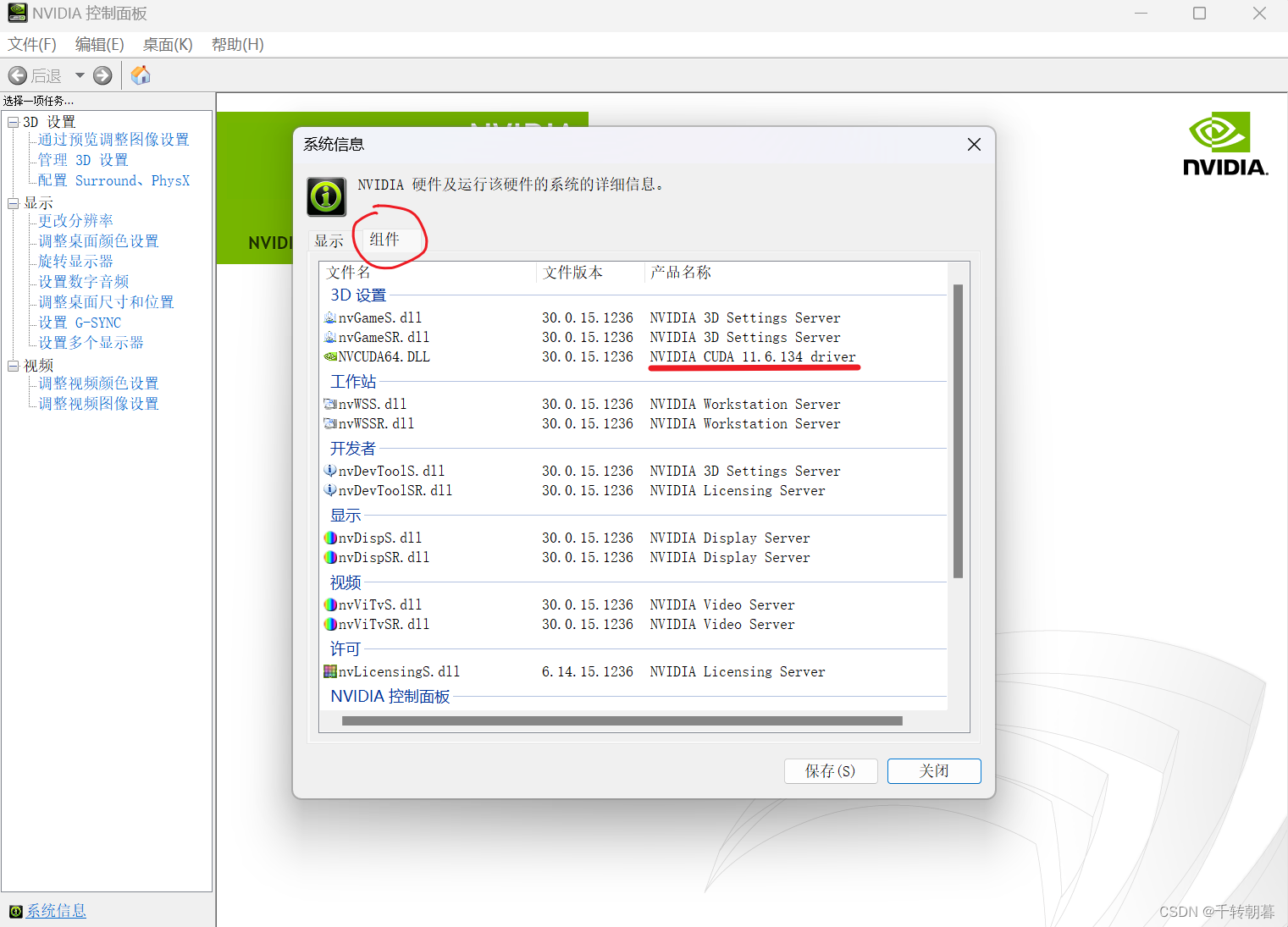1288x927 pixels.
Task: Click the nvDispS.dll color icon
Action: [x=330, y=538]
